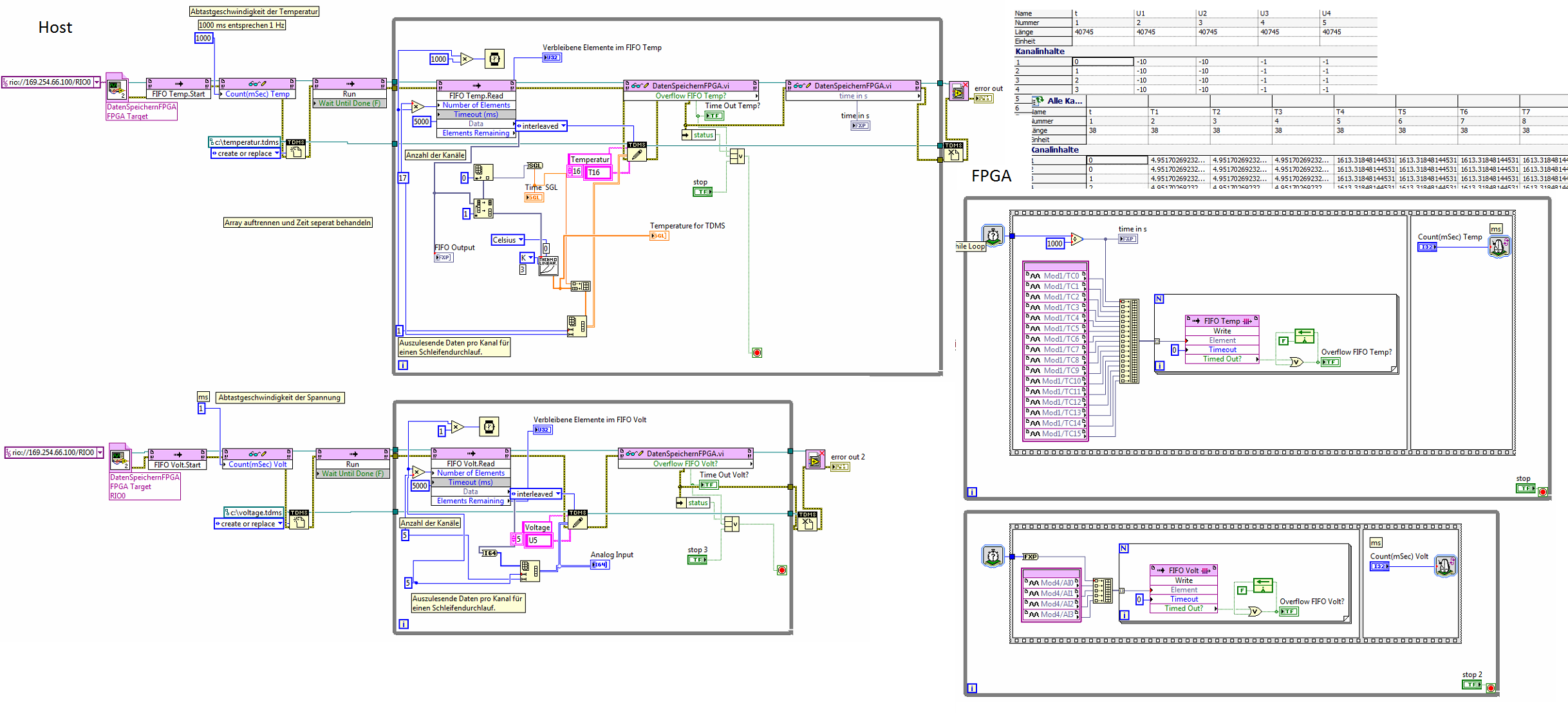Toggle the 'stop' boolean in the temperature loop

pos(702,192)
